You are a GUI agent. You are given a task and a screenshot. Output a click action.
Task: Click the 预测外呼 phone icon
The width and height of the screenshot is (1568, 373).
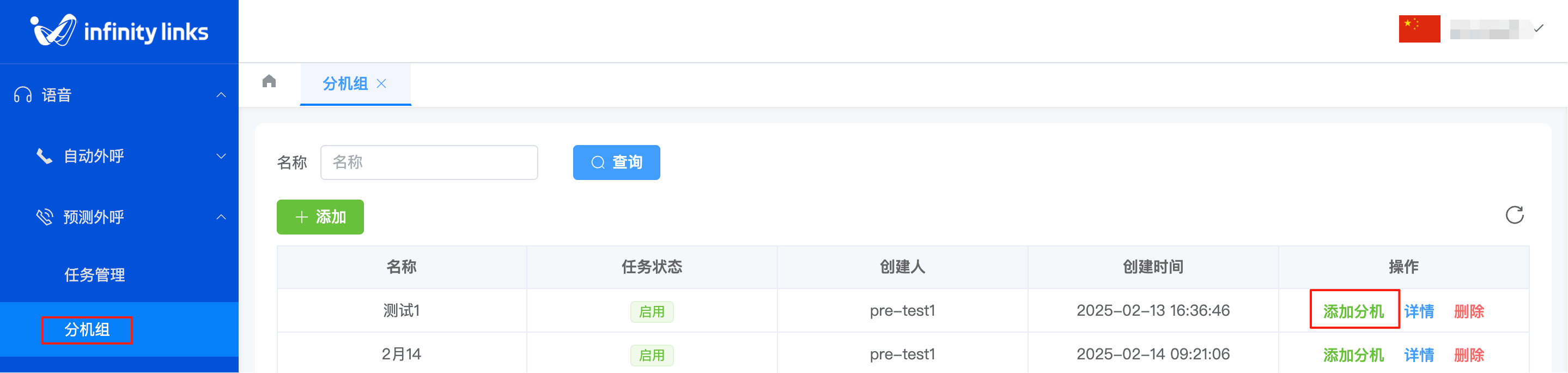pyautogui.click(x=45, y=217)
